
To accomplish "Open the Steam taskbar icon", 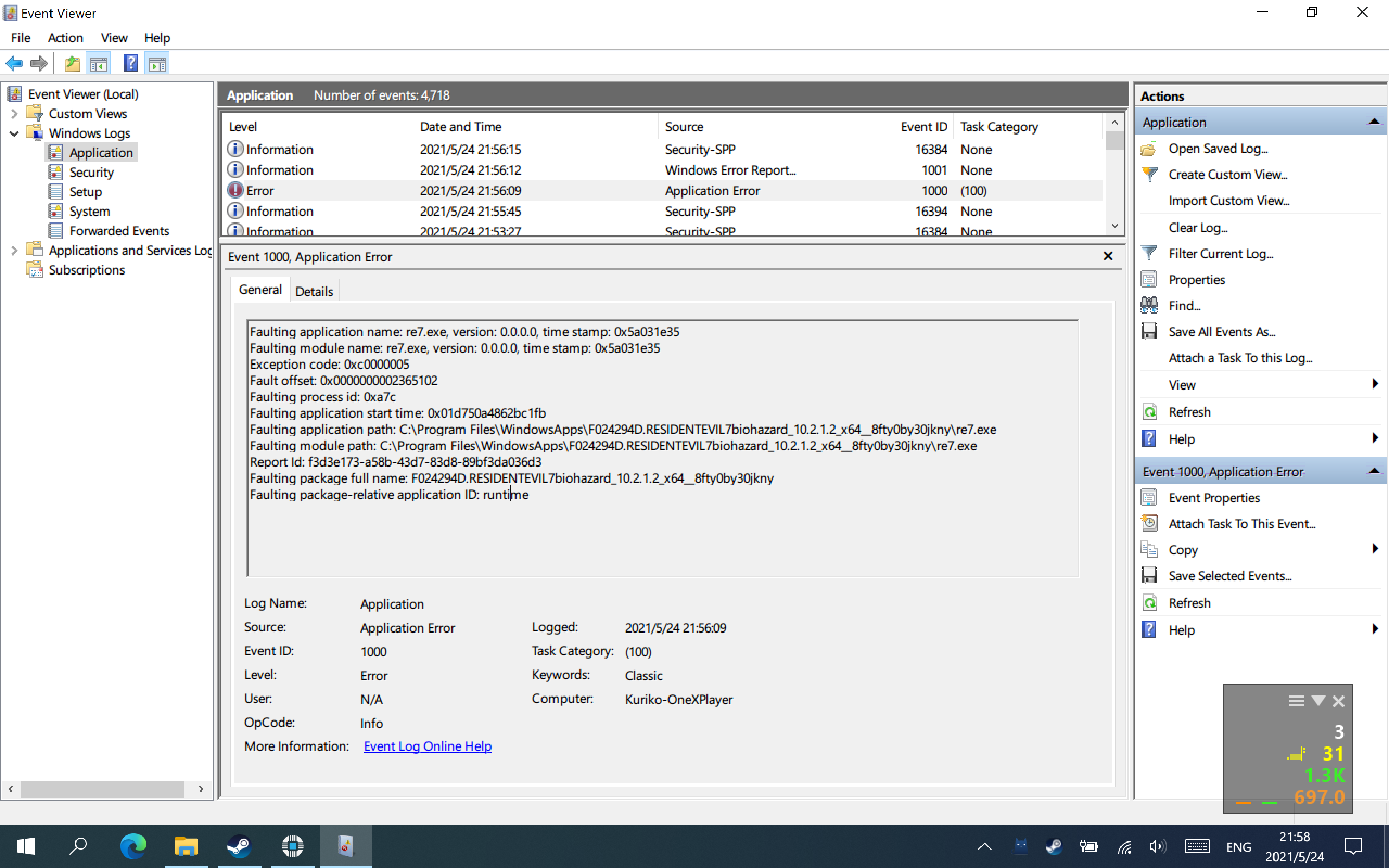I will click(239, 846).
